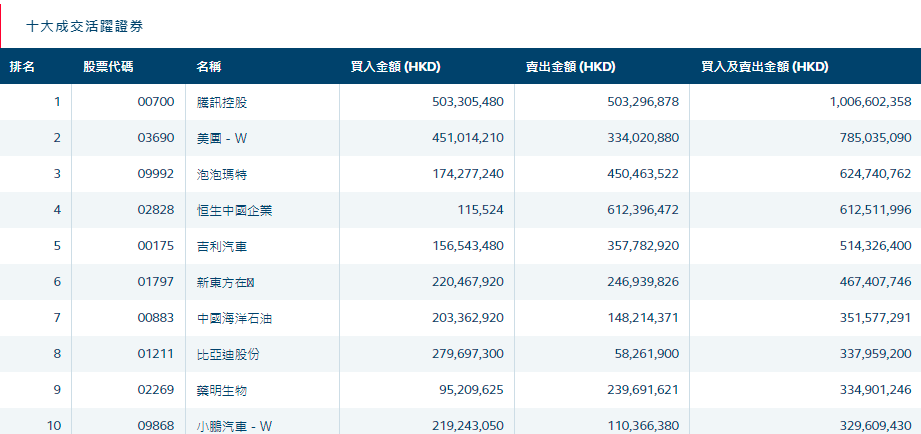Click sell amount 246,939,826

point(641,282)
